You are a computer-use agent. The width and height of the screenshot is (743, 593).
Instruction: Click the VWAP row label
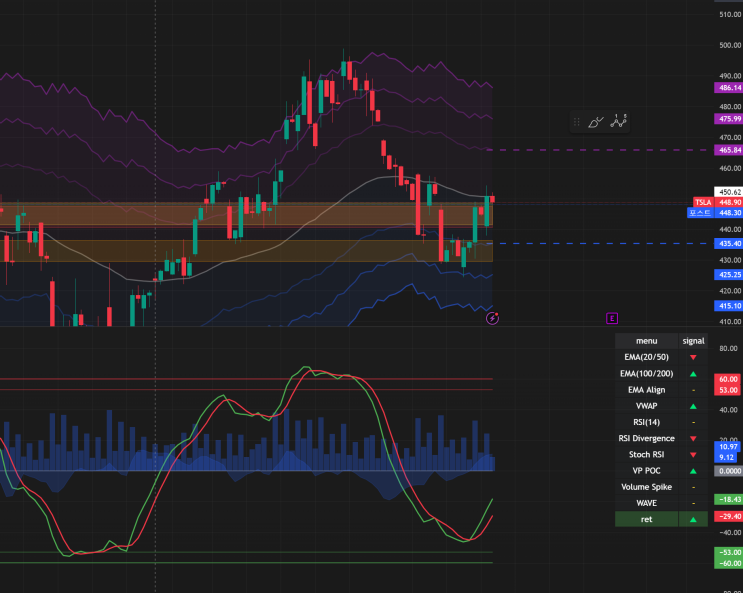click(646, 406)
